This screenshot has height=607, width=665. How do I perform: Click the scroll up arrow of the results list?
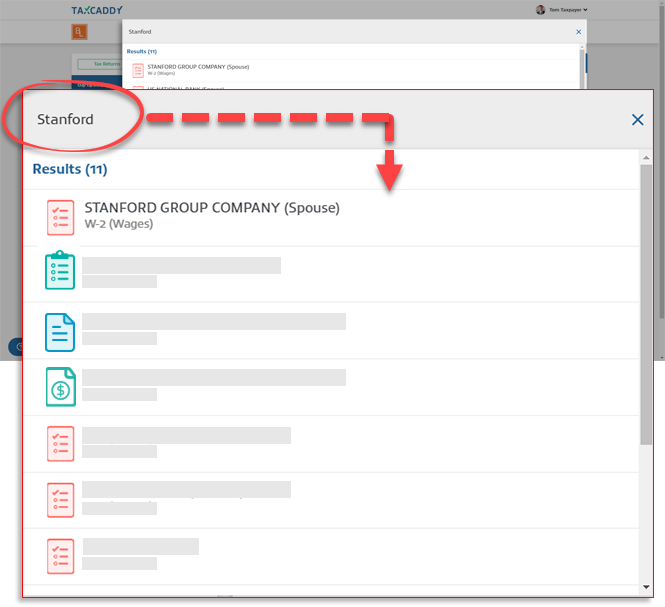pyautogui.click(x=646, y=158)
